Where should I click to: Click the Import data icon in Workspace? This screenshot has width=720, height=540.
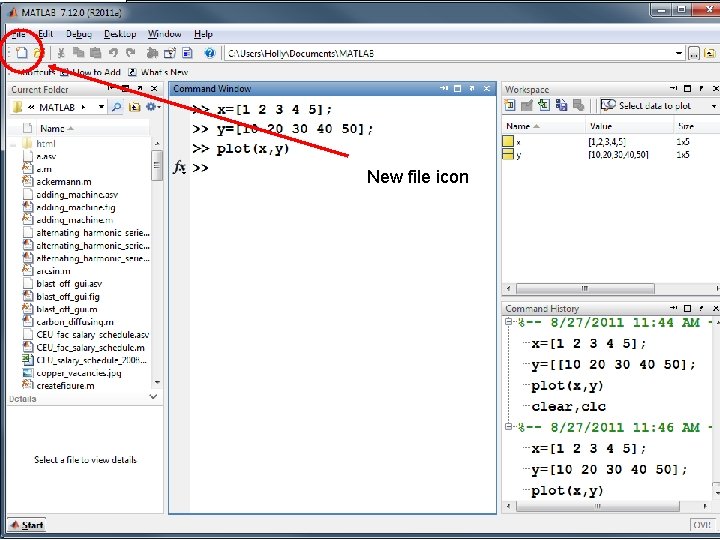click(x=544, y=106)
